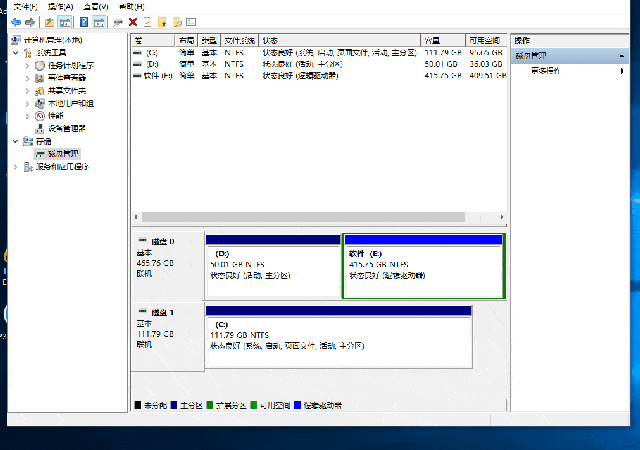The height and width of the screenshot is (450, 640).
Task: Expand the 性能 tree node
Action: (x=27, y=116)
